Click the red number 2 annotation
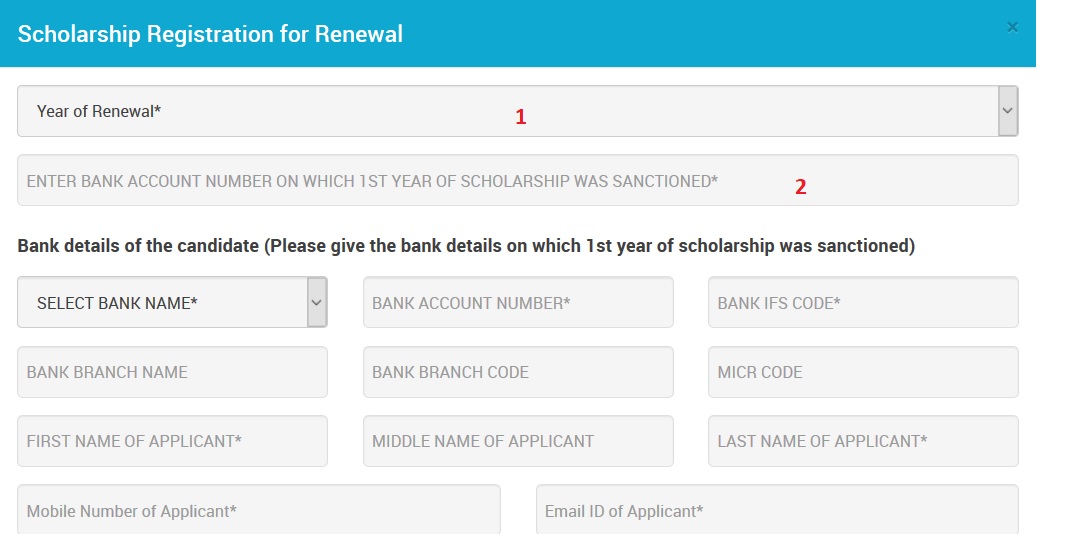Viewport: 1068px width, 534px height. tap(800, 187)
